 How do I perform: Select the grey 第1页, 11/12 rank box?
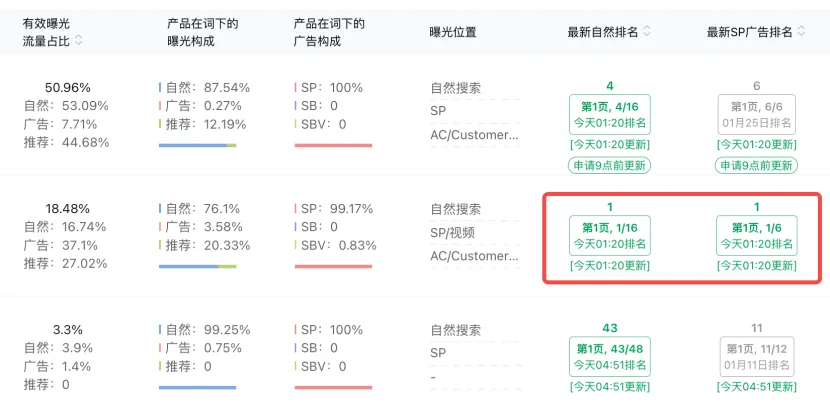756,357
